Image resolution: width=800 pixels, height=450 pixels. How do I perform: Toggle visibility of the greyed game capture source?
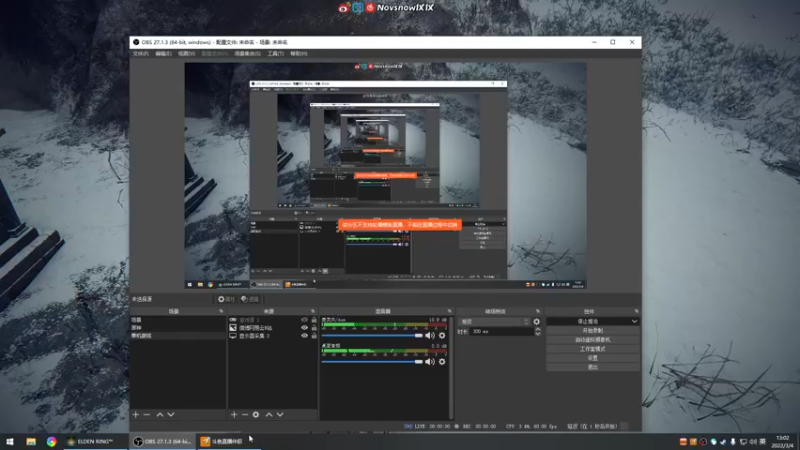[x=305, y=320]
